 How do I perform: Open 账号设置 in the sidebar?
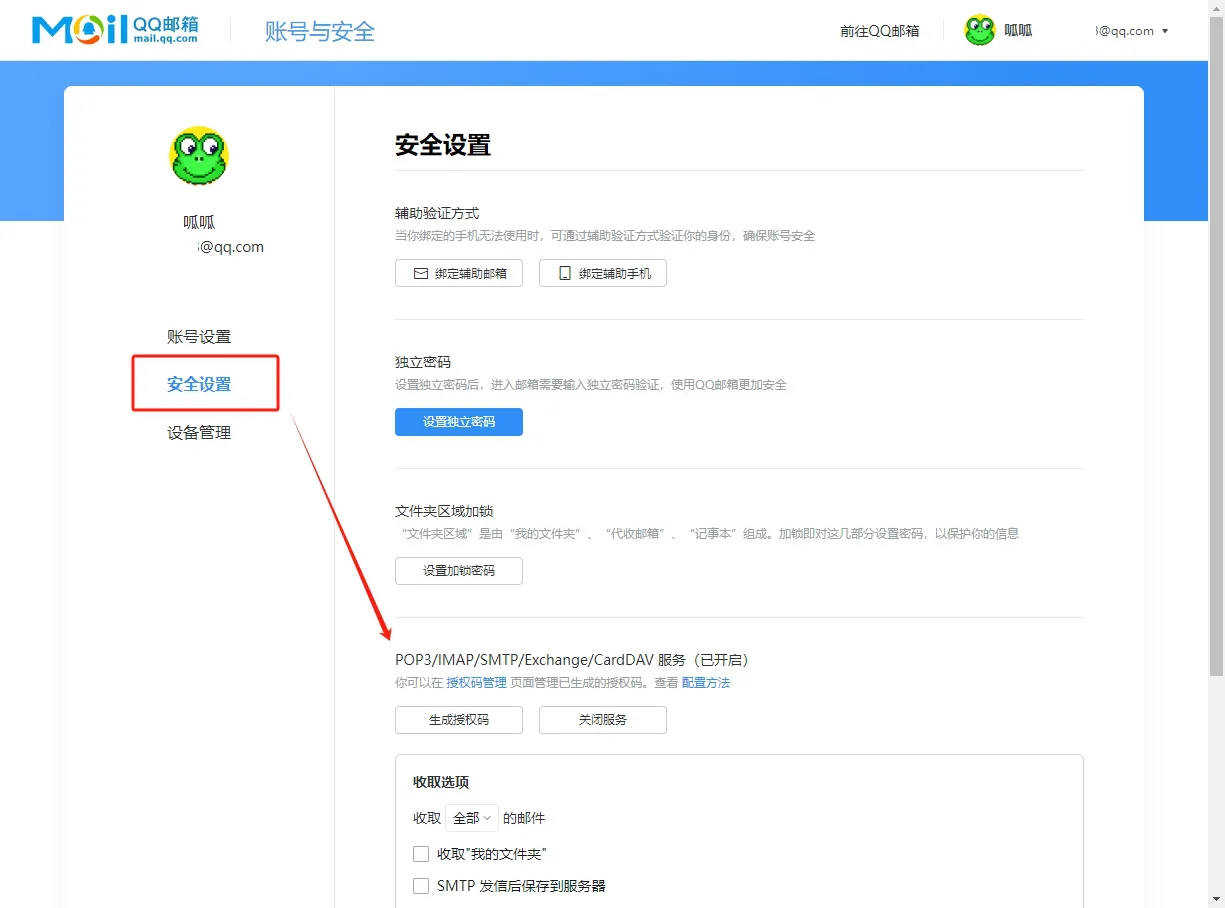click(x=199, y=337)
